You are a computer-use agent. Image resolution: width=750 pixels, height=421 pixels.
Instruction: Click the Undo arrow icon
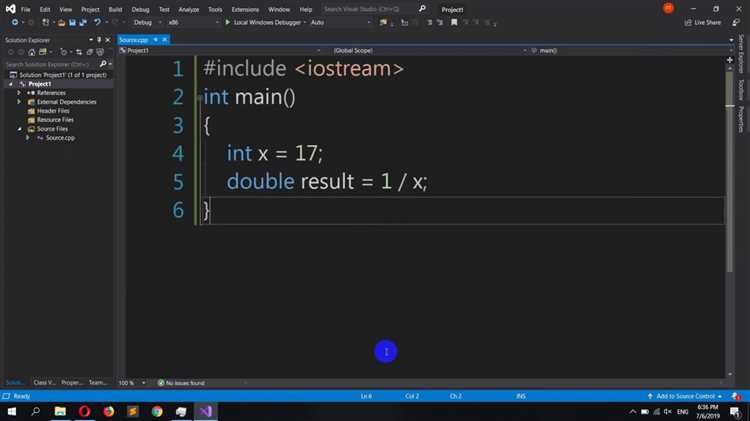coord(97,22)
